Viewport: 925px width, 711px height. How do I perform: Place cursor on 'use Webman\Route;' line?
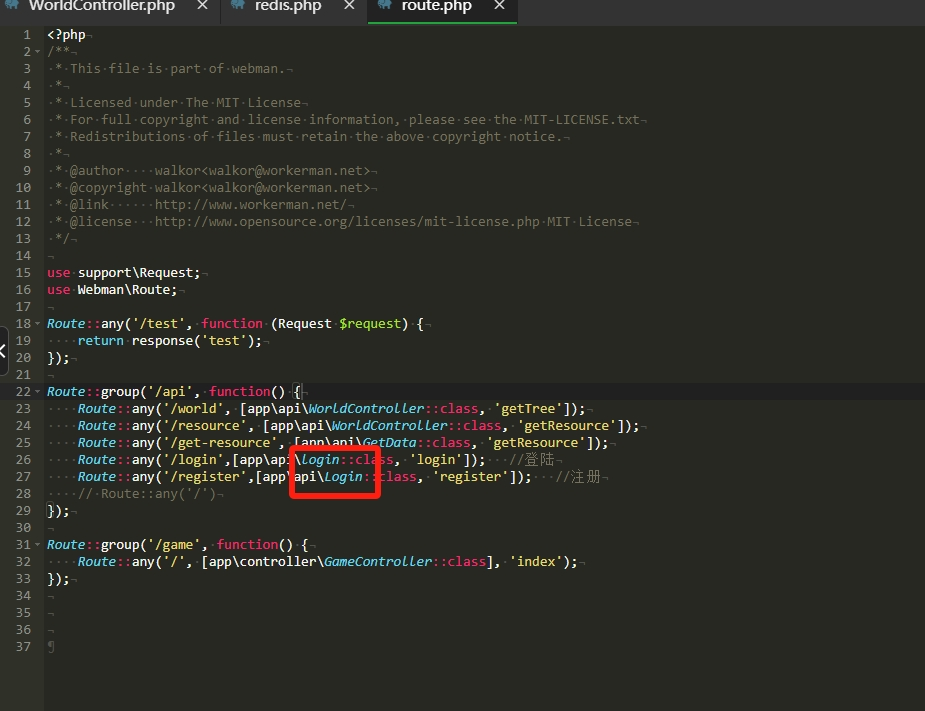(x=112, y=290)
